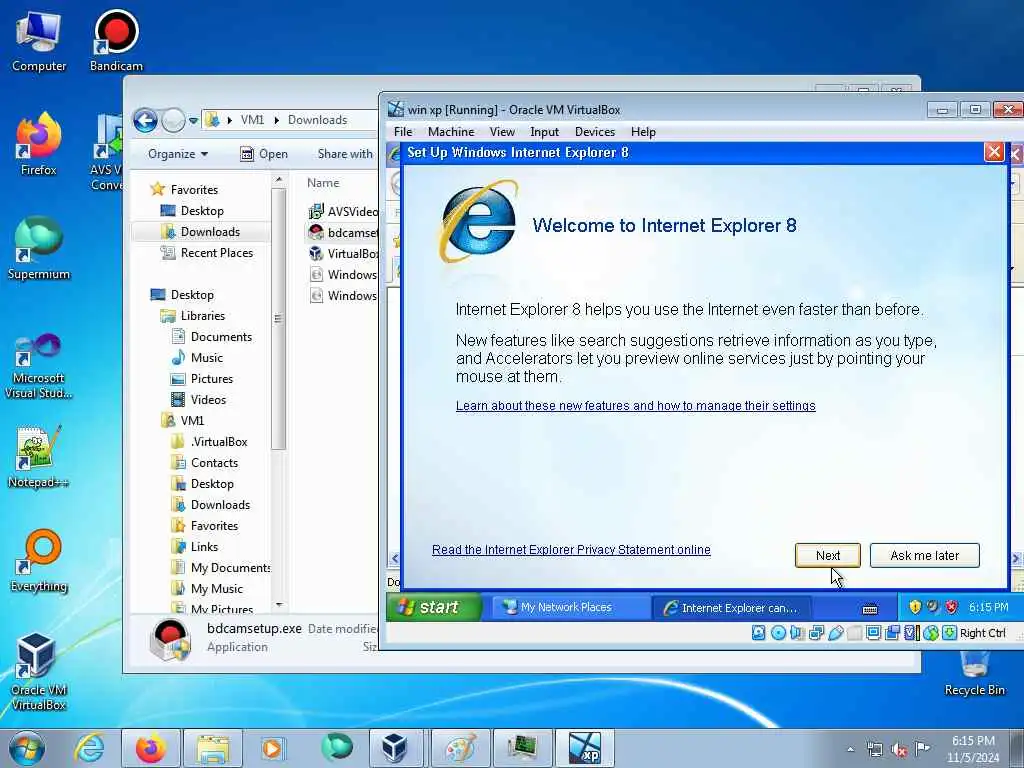Image resolution: width=1024 pixels, height=768 pixels.
Task: Click the VirtualBox display indicator icon
Action: (x=873, y=632)
